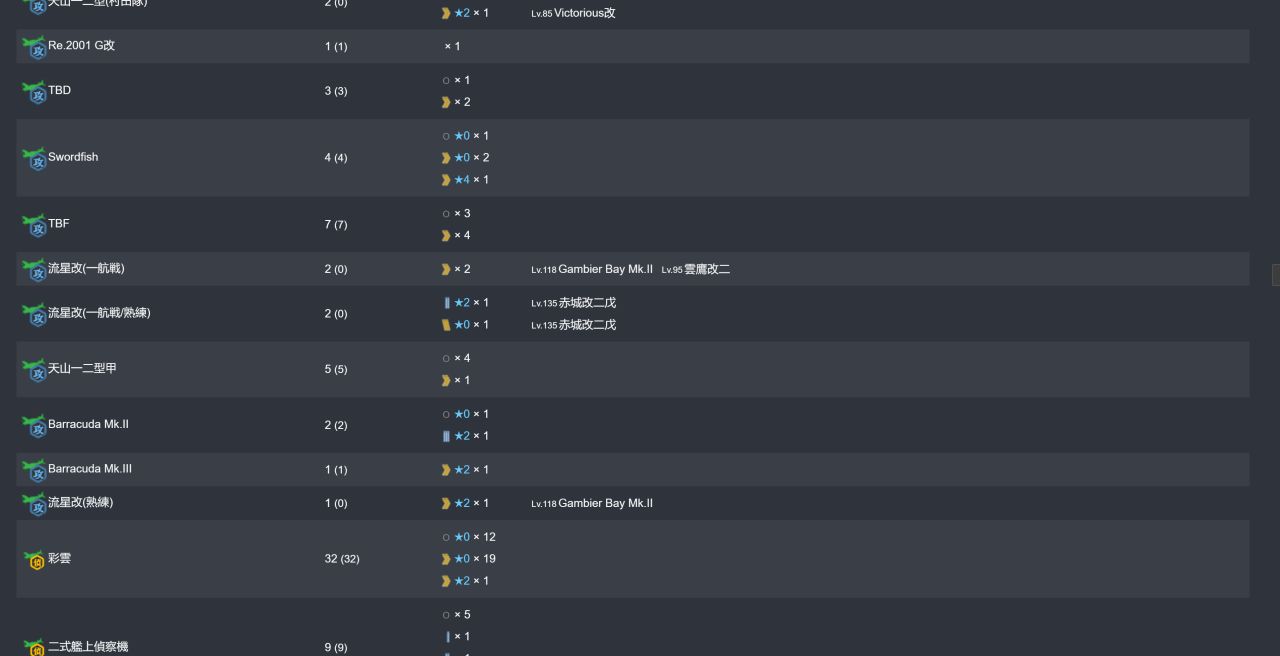This screenshot has height=656, width=1280.
Task: Click the small handle at the right edge
Action: pyautogui.click(x=1276, y=275)
